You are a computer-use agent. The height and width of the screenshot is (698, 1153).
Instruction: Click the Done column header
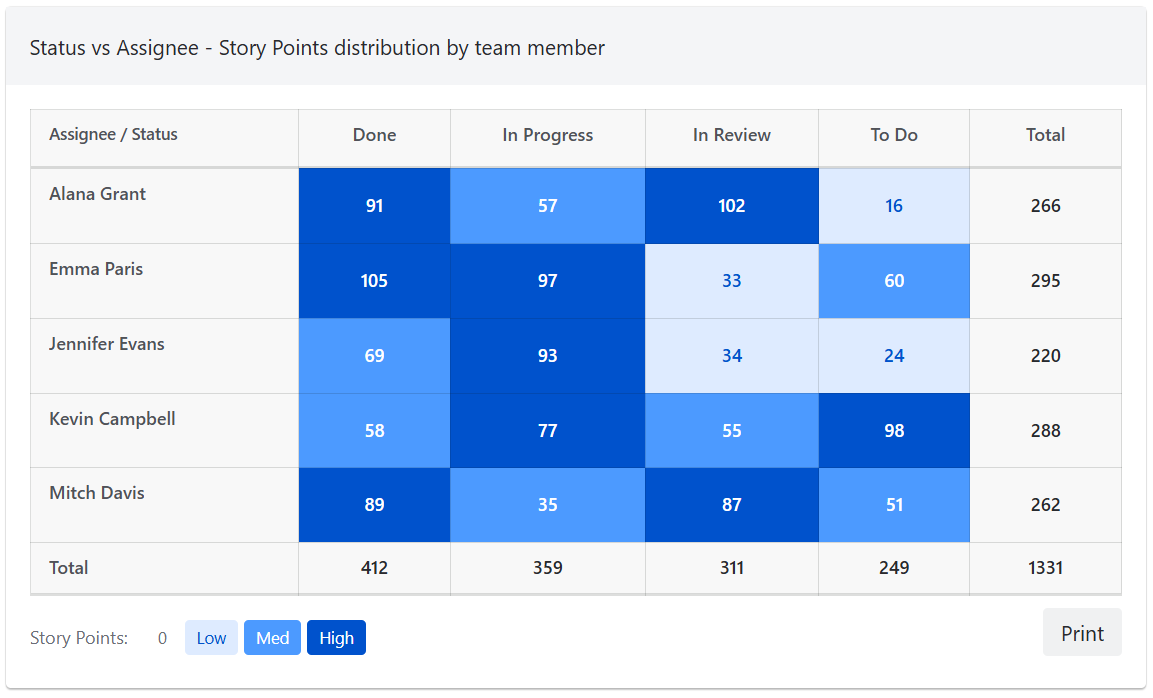coord(374,135)
